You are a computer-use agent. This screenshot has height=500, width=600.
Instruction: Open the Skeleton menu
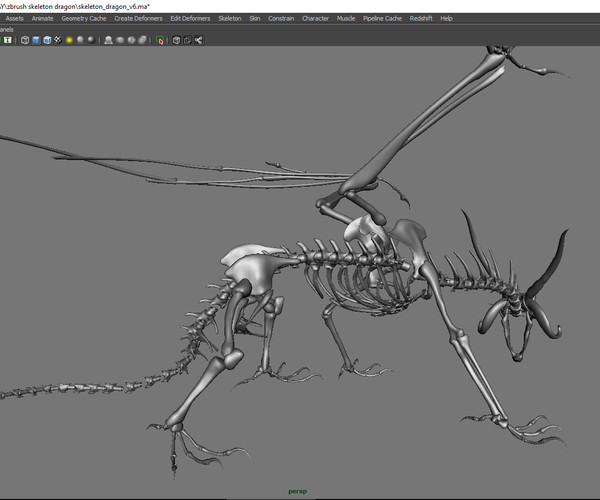click(x=230, y=18)
